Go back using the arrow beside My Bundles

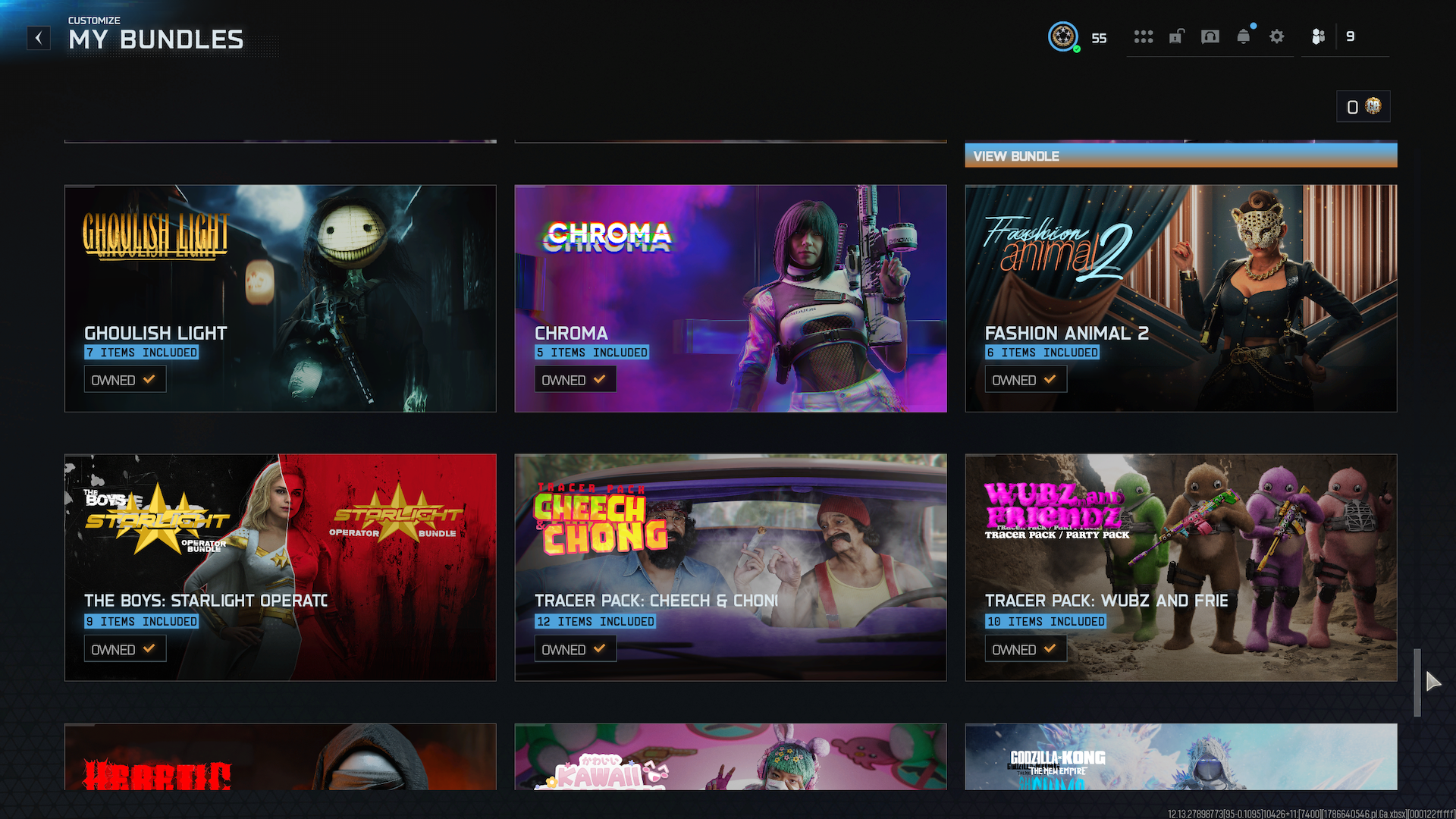39,38
